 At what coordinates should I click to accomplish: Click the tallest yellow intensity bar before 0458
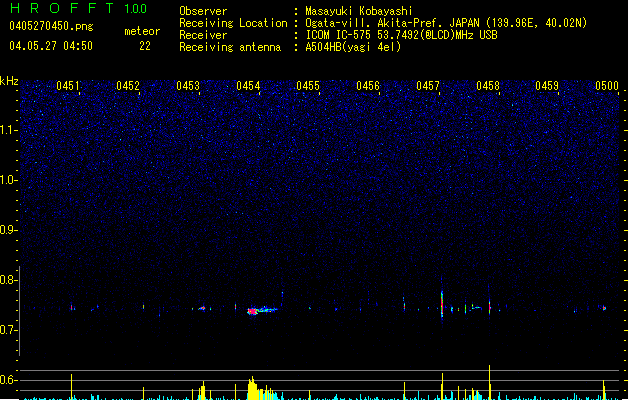point(489,382)
